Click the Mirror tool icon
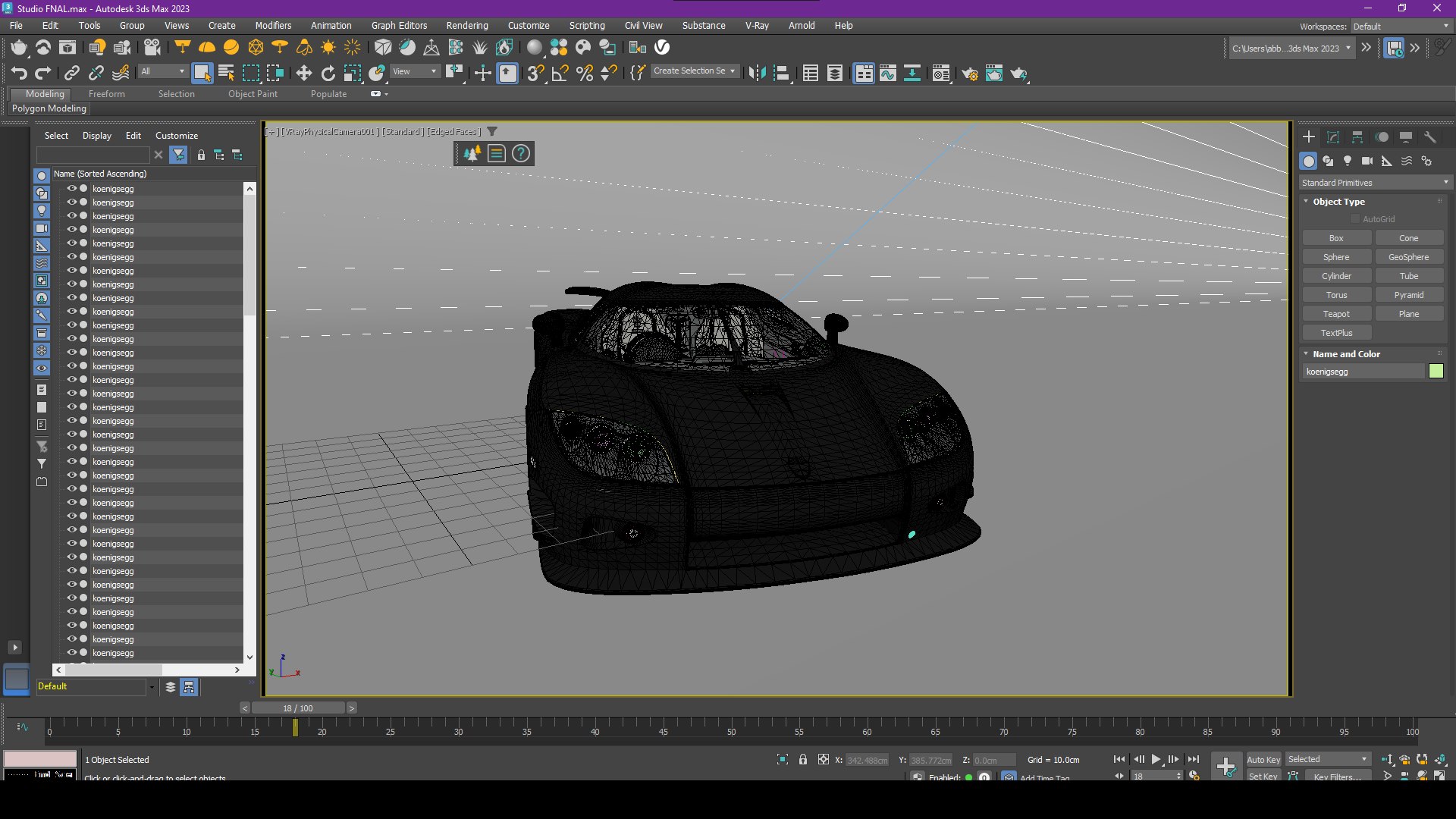The image size is (1456, 819). pyautogui.click(x=757, y=74)
